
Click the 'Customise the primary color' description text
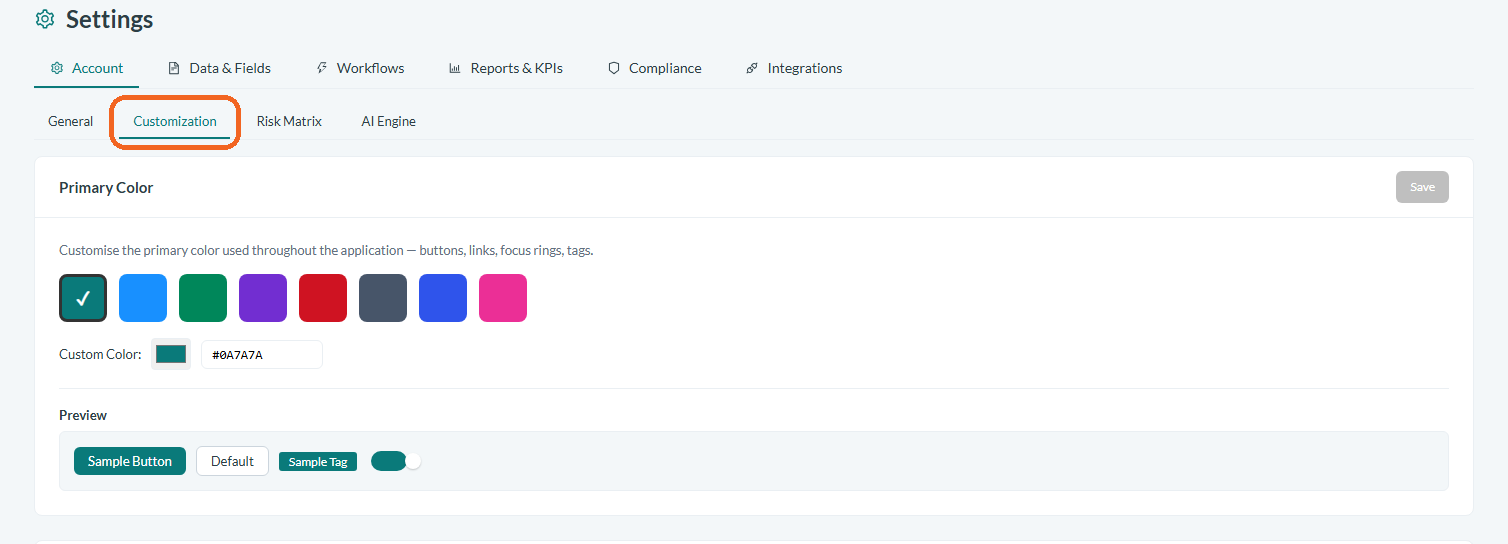tap(326, 250)
